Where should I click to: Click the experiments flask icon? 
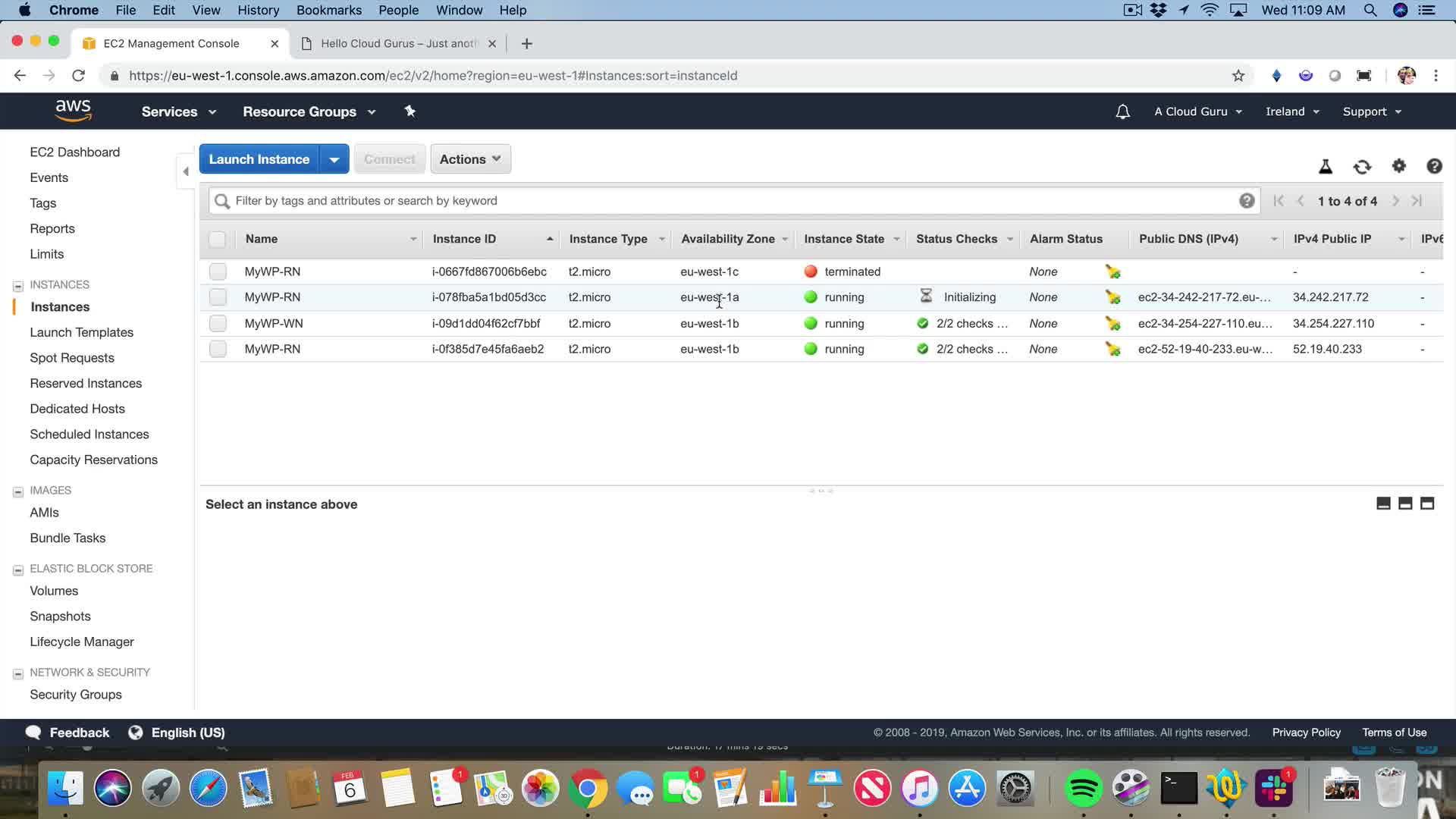[1326, 167]
